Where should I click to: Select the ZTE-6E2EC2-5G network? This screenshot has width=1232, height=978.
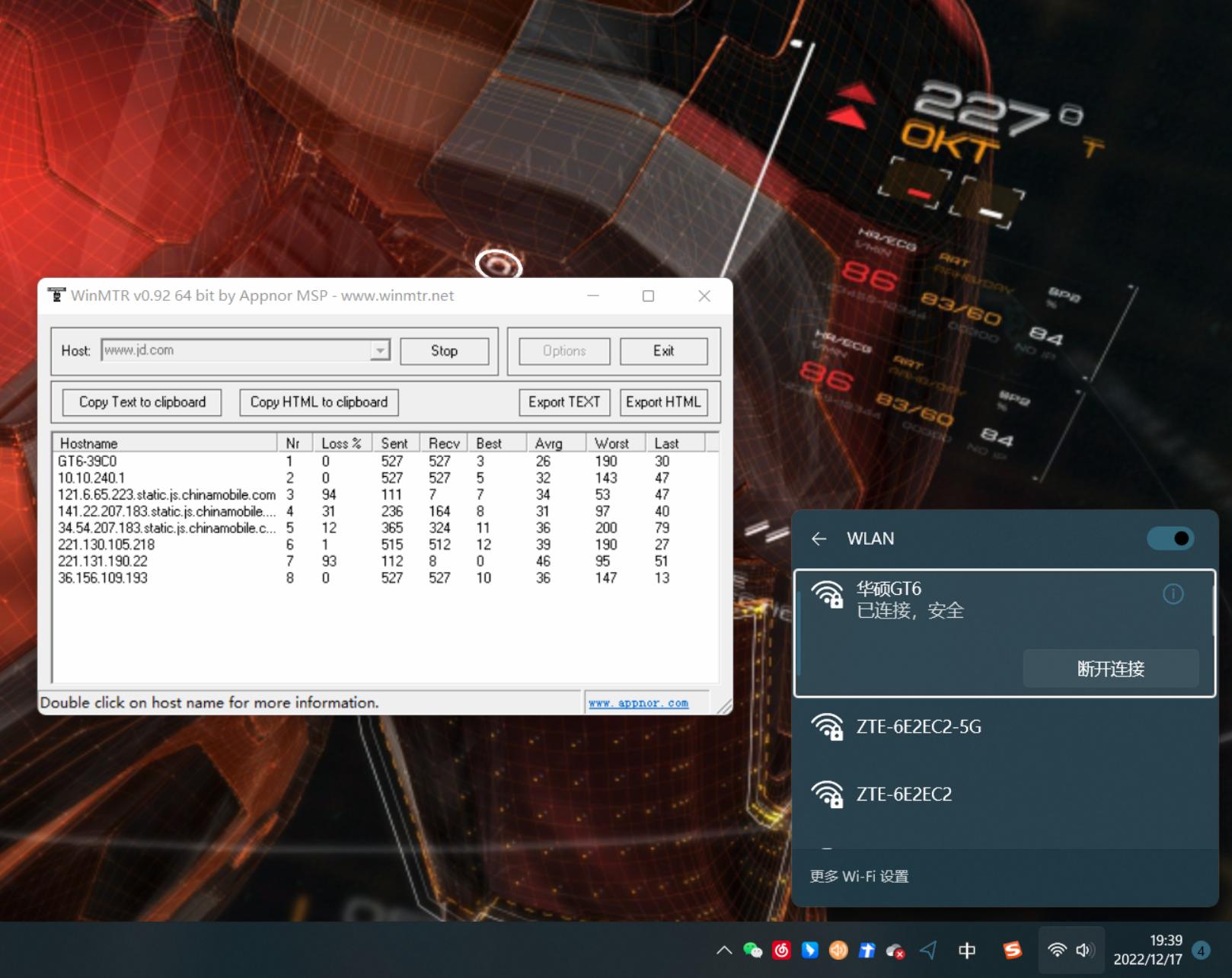[918, 727]
